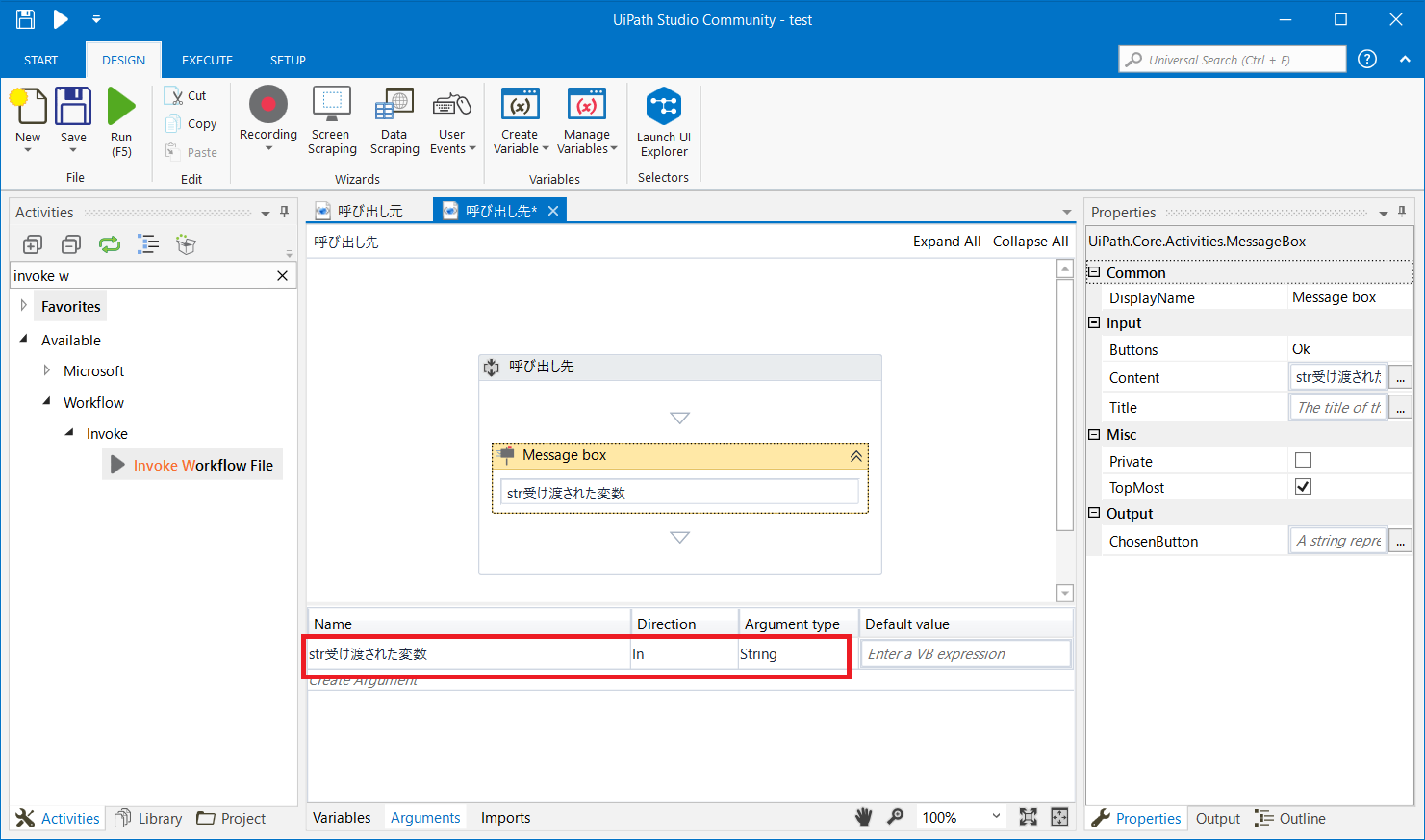Refresh the Activities panel
The image size is (1425, 840).
point(109,244)
